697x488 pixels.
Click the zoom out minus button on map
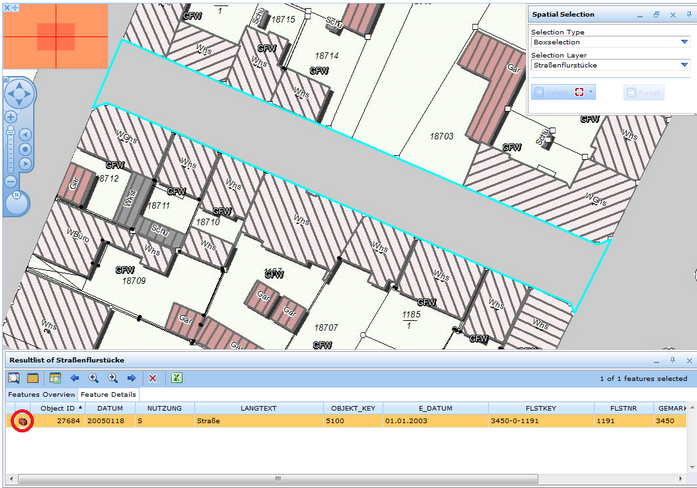pyautogui.click(x=11, y=181)
